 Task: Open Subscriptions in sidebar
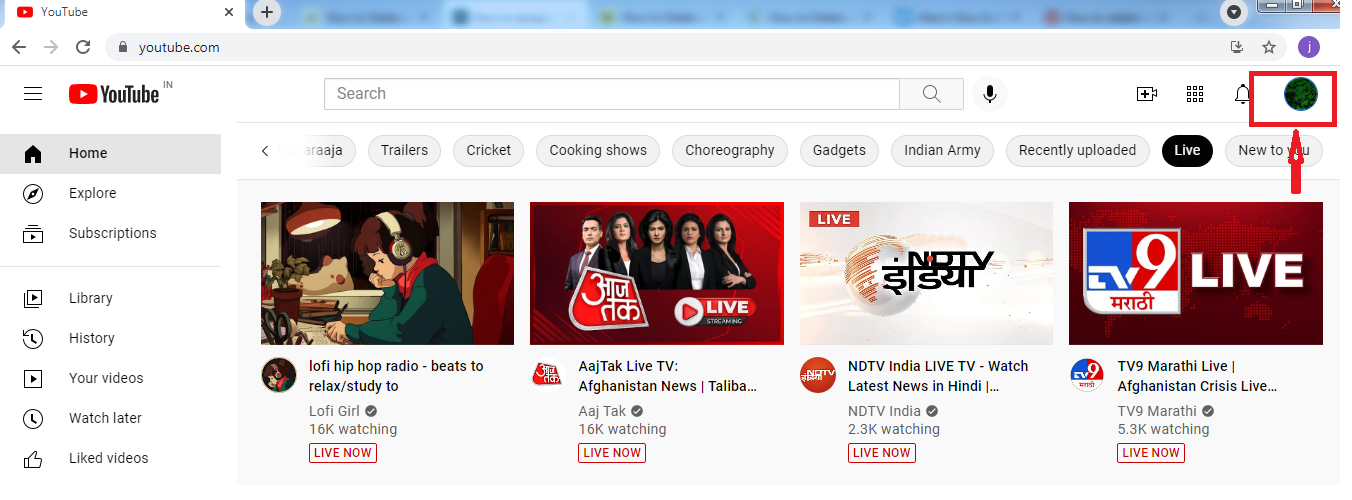[110, 233]
